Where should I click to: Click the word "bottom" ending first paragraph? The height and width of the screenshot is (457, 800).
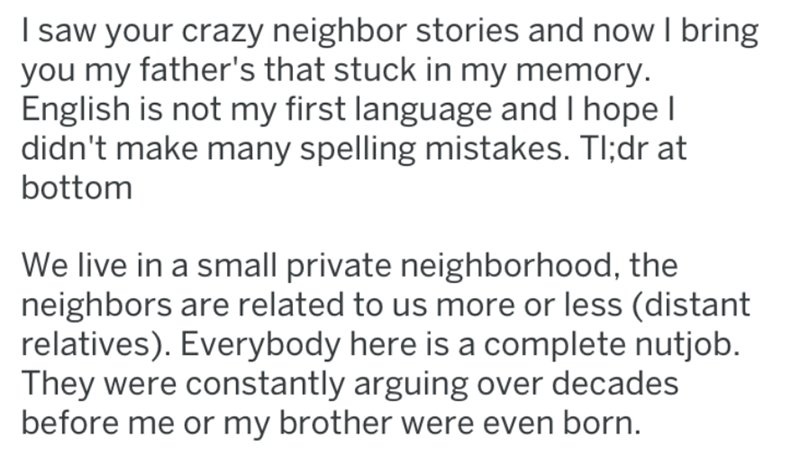pos(77,187)
